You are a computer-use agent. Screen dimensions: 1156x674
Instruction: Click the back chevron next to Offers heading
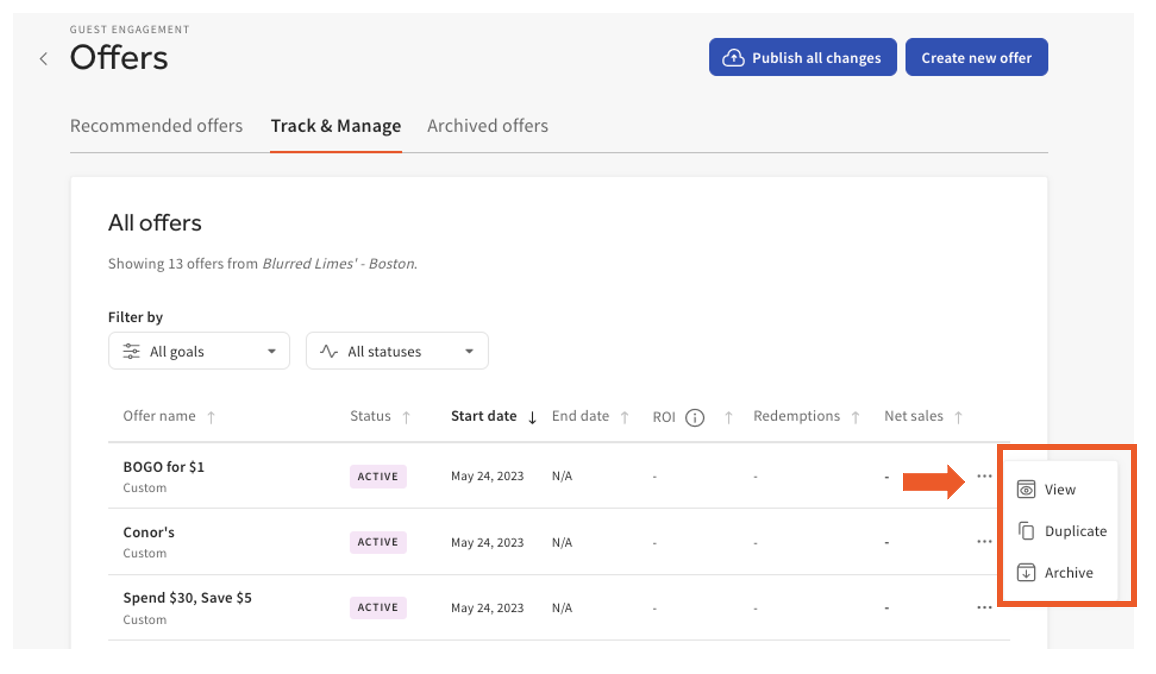[43, 58]
